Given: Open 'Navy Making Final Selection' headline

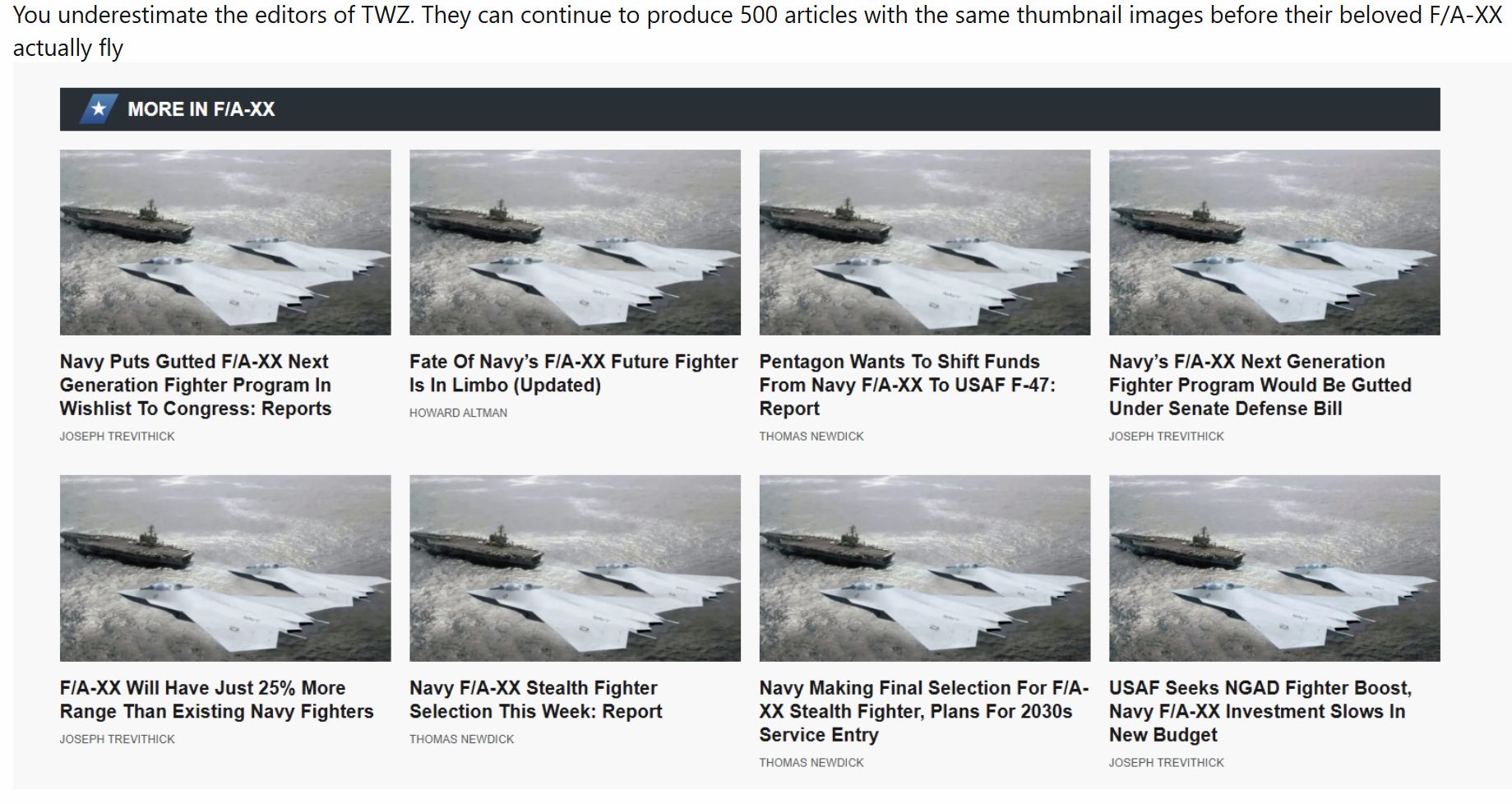Looking at the screenshot, I should point(924,711).
